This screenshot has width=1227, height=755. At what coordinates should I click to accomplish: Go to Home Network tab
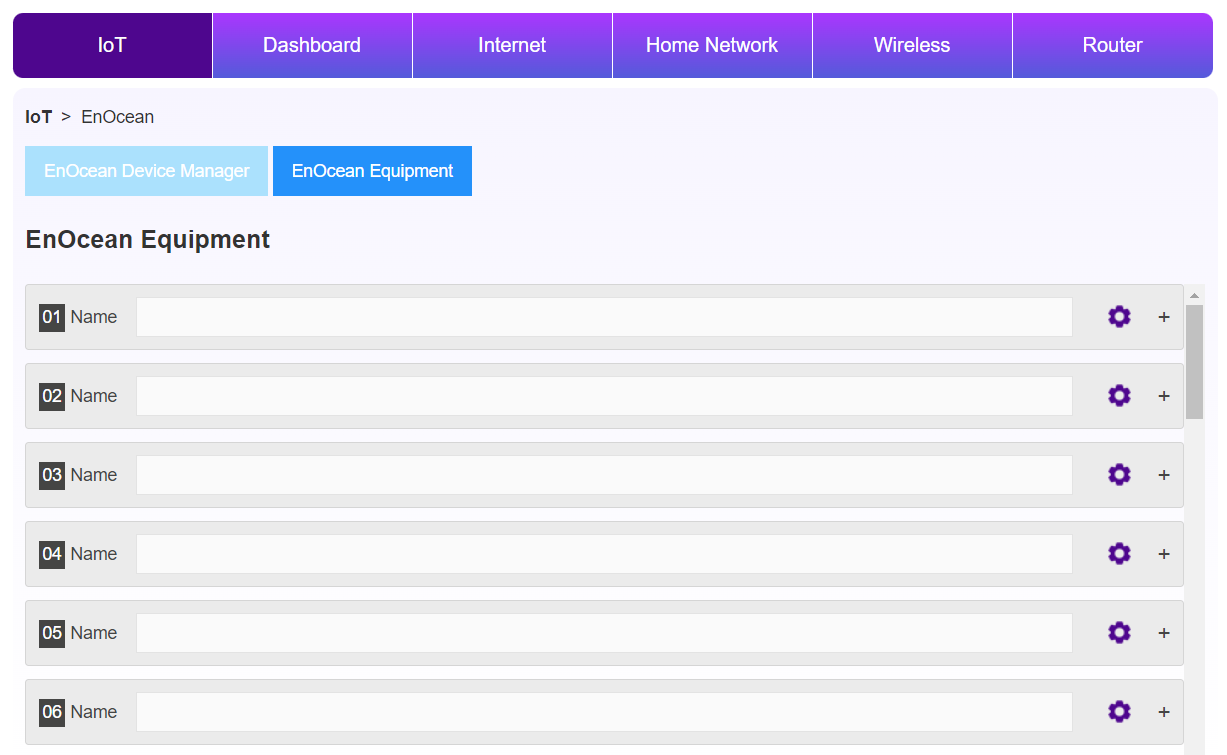point(712,45)
